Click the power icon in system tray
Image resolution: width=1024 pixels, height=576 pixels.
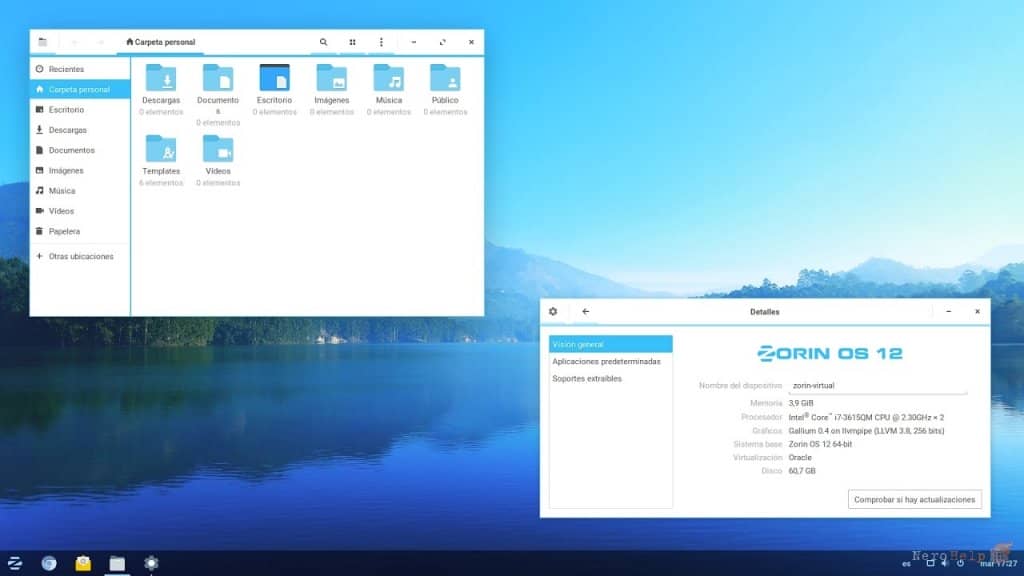[961, 563]
